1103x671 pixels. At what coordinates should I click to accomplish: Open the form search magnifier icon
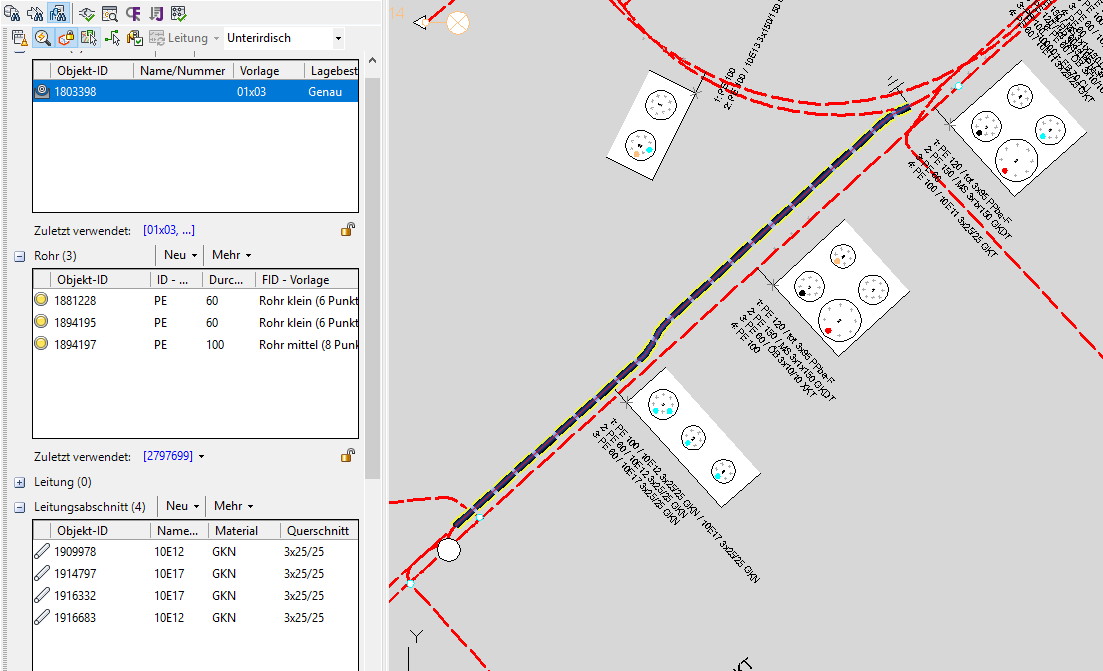point(110,13)
